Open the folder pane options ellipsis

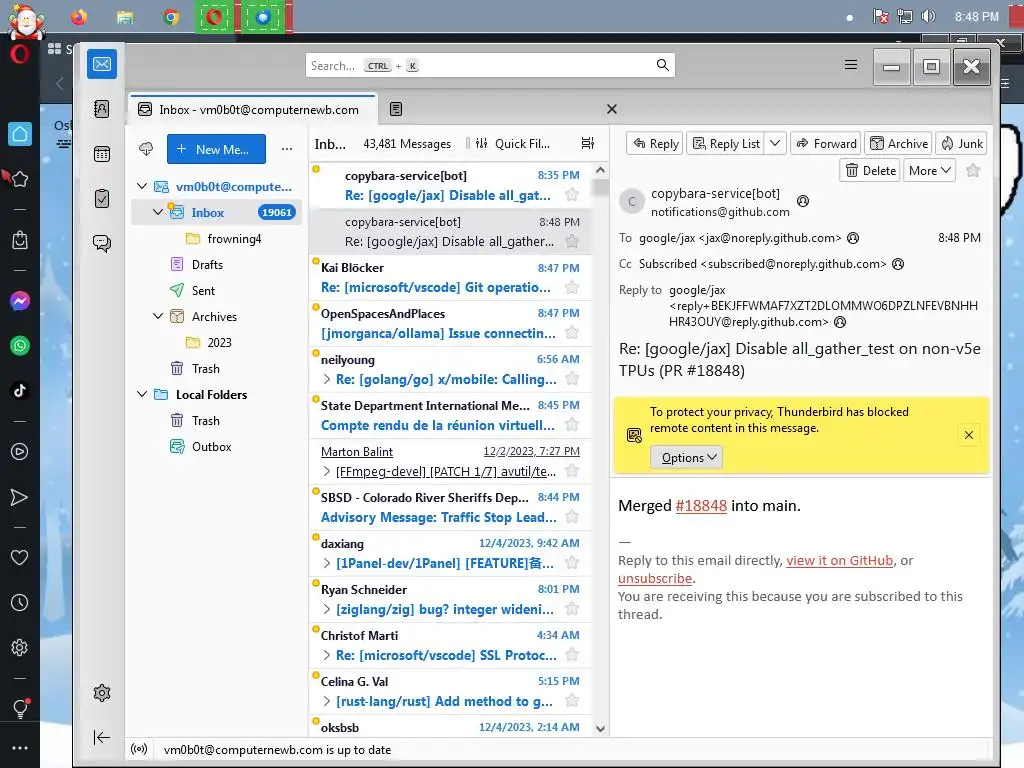287,149
